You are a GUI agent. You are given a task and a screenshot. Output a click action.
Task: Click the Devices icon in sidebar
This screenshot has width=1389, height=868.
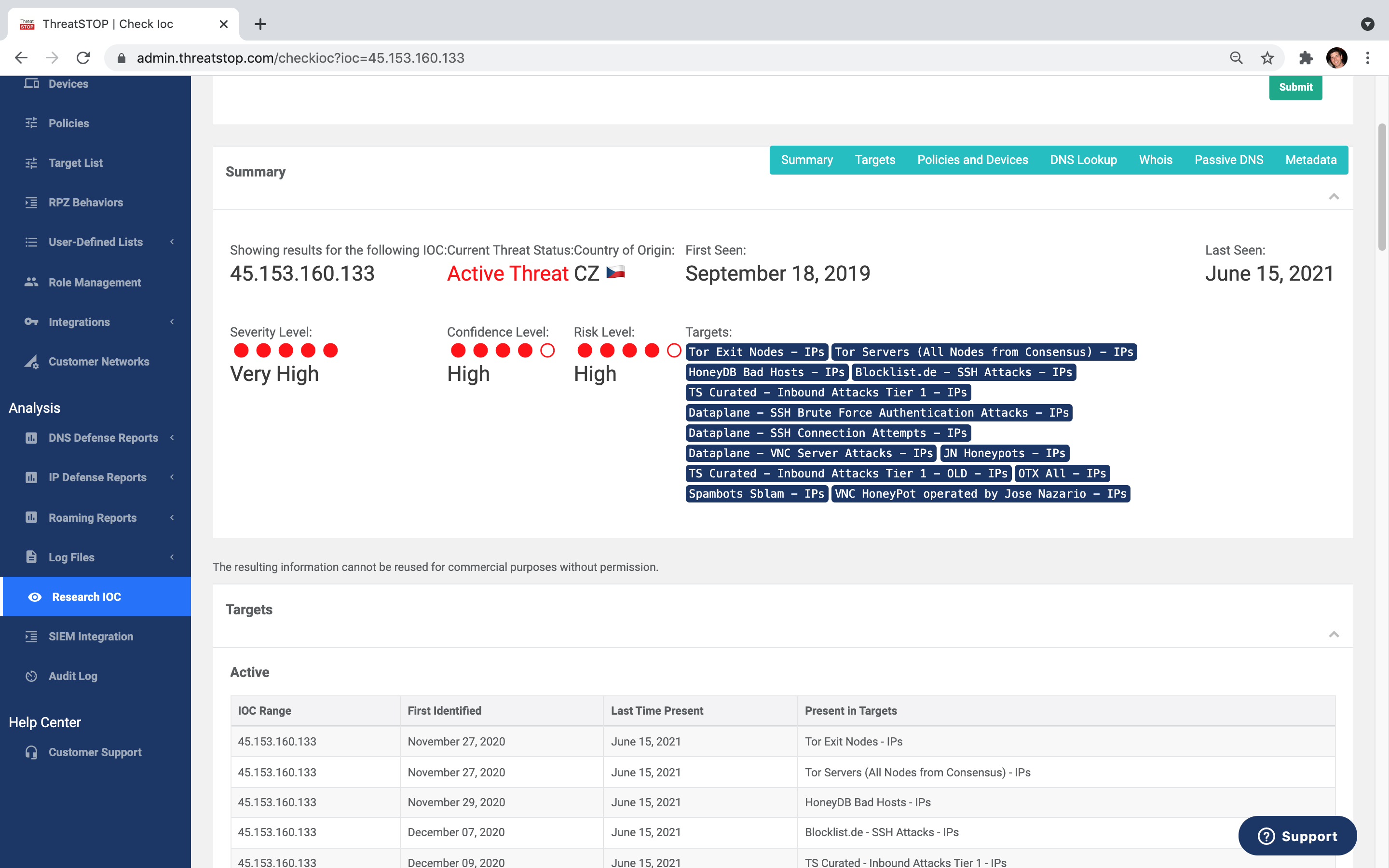pyautogui.click(x=31, y=83)
